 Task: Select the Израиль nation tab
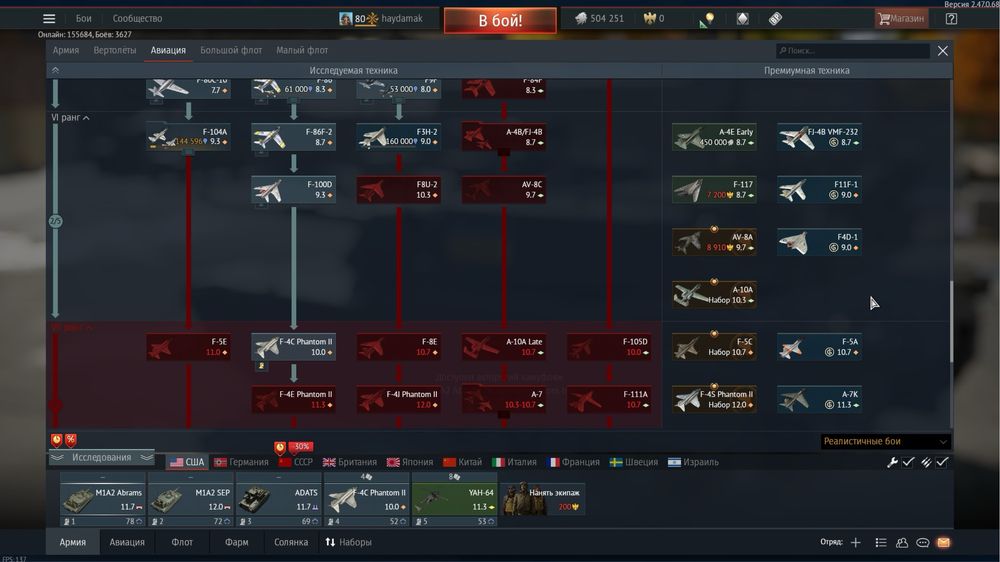[693, 462]
